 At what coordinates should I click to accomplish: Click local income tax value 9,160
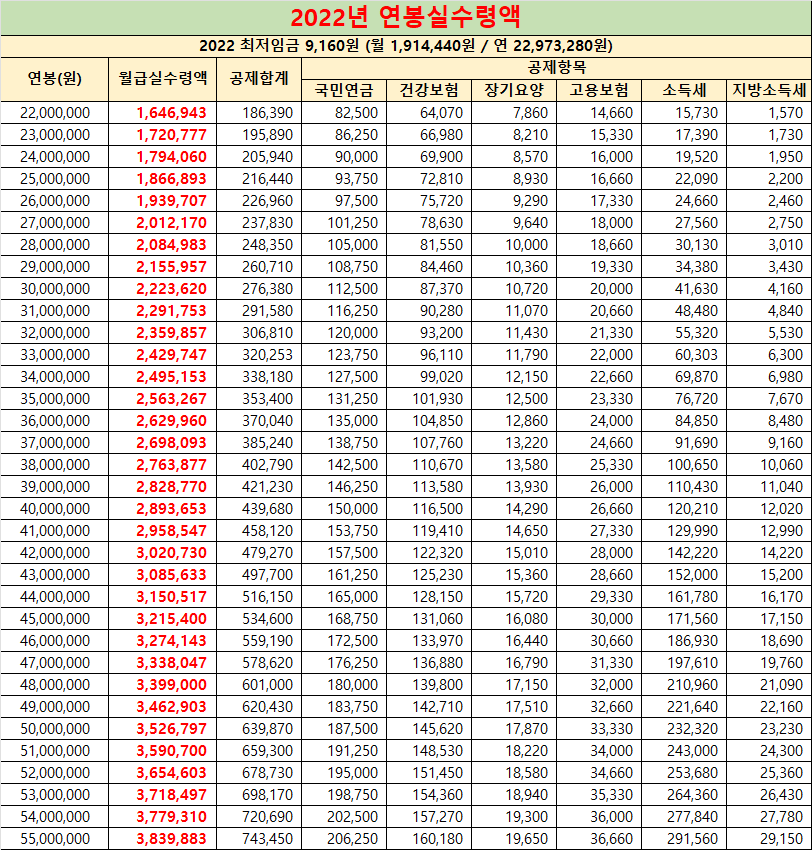(785, 443)
